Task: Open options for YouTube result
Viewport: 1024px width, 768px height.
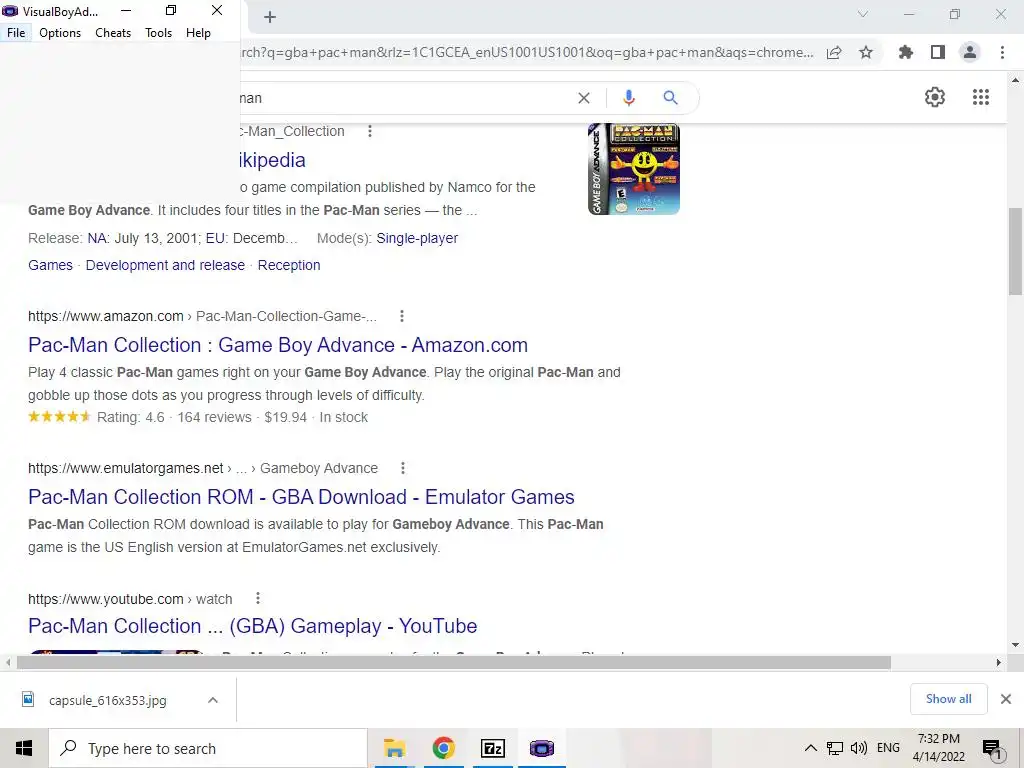Action: coord(258,598)
